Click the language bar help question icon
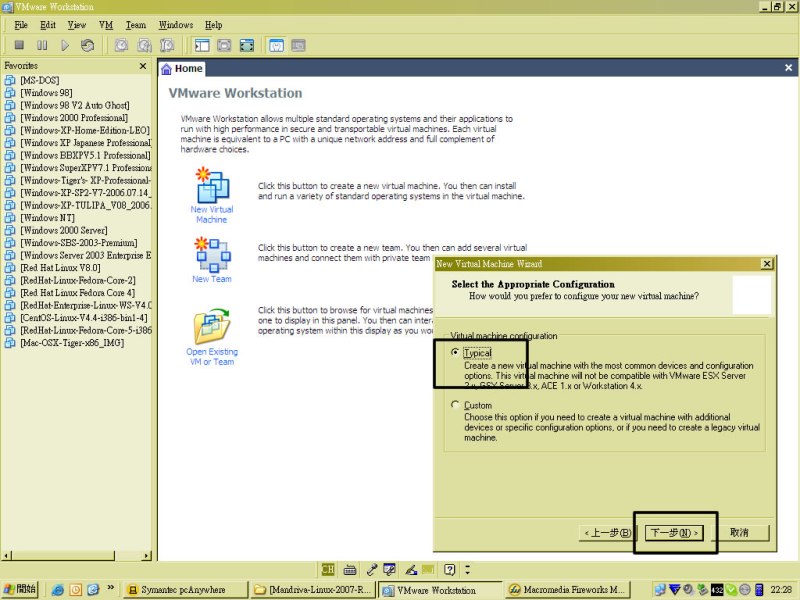Viewport: 800px width, 600px height. 449,569
